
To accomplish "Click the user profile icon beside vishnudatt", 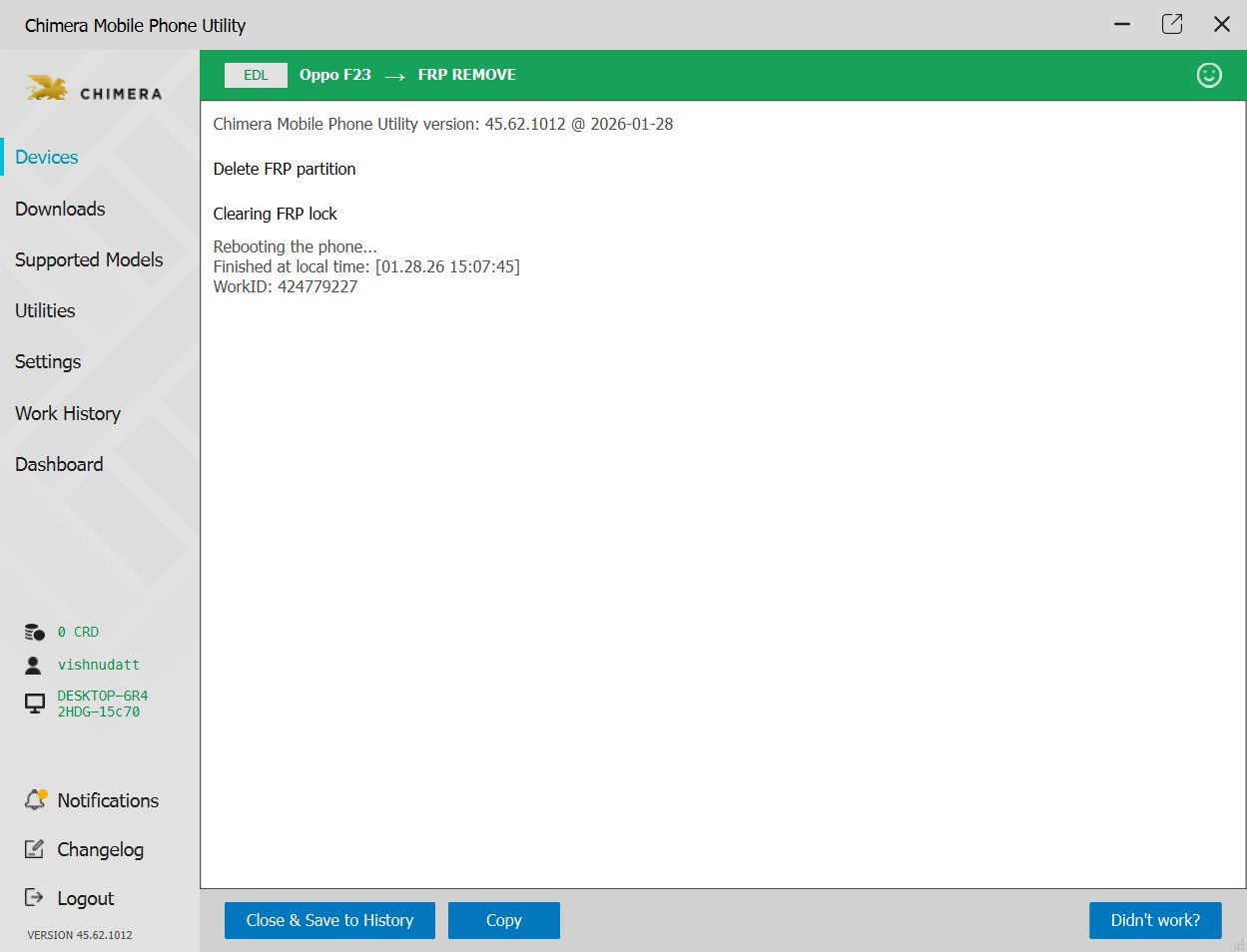I will point(33,665).
